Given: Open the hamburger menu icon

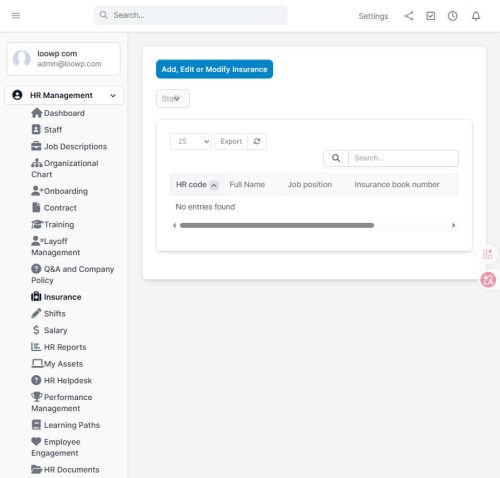Looking at the screenshot, I should coord(16,16).
